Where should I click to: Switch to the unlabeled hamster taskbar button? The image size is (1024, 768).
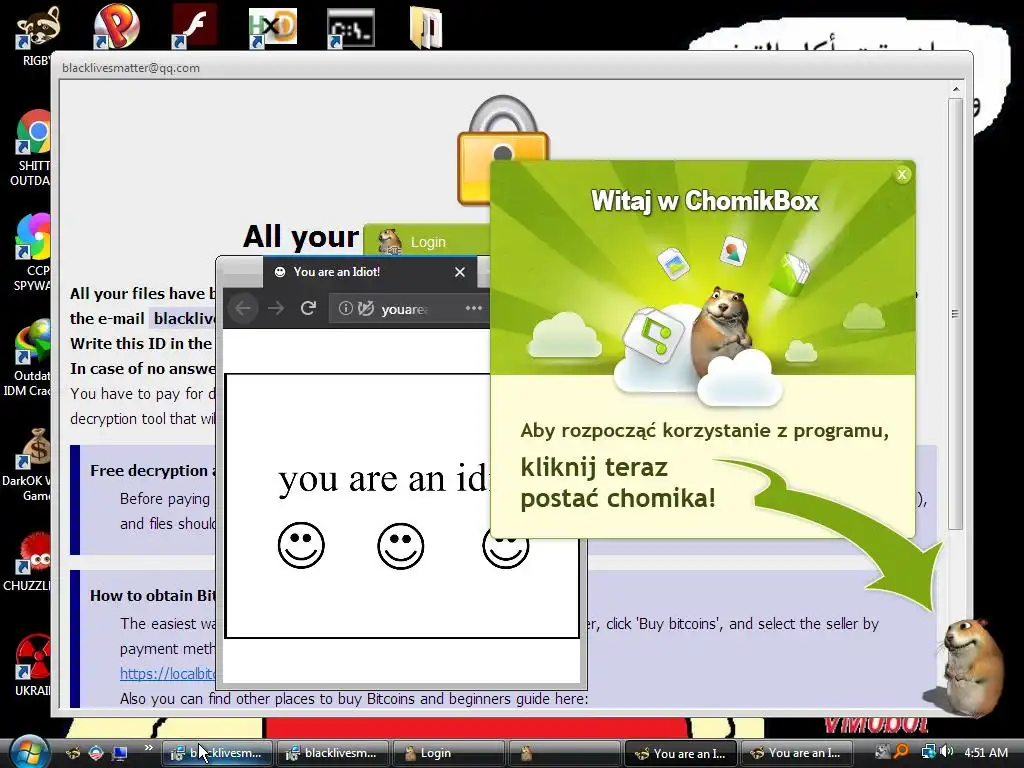click(564, 753)
